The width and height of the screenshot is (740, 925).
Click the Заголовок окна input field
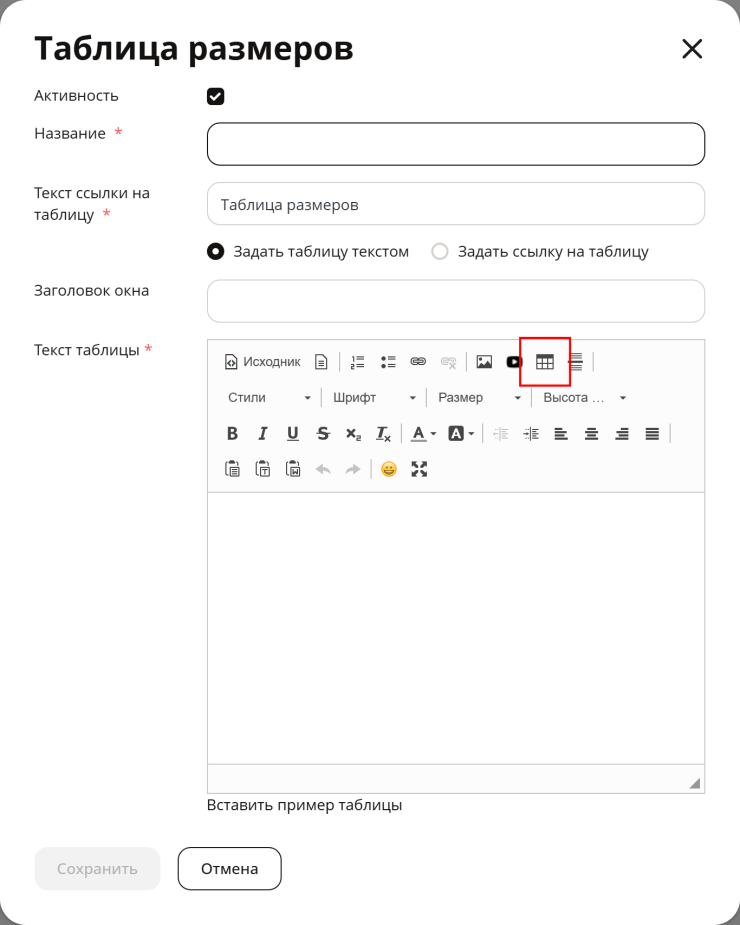(x=456, y=301)
